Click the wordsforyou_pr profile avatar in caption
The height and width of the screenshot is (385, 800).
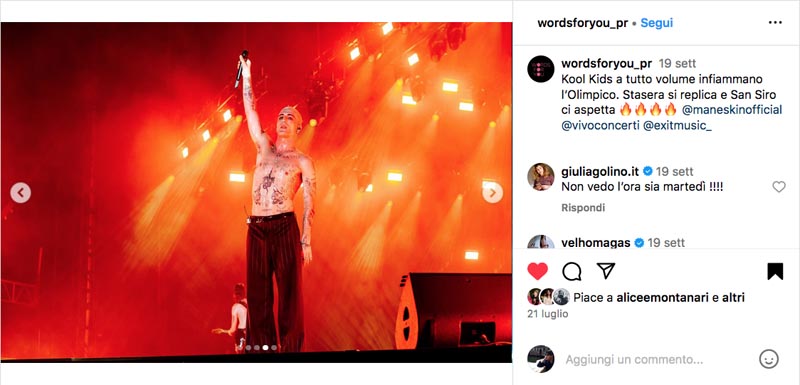(541, 69)
